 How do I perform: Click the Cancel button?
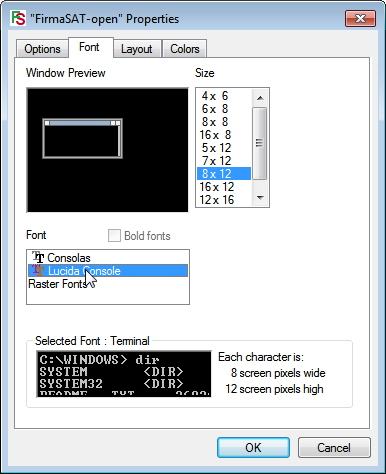(334, 447)
